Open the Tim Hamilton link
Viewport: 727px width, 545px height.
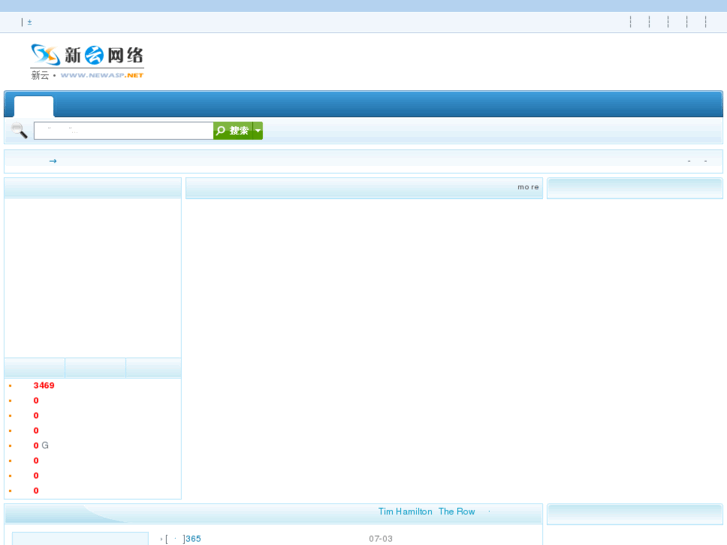tap(405, 512)
